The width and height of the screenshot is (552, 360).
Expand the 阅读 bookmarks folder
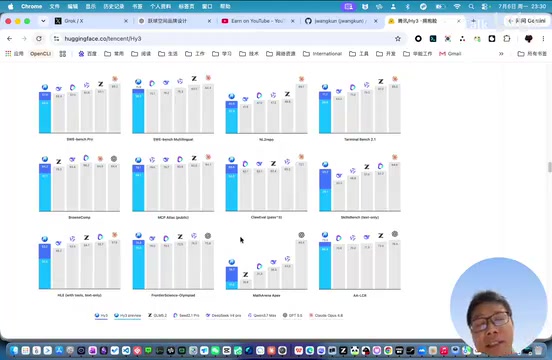click(141, 54)
